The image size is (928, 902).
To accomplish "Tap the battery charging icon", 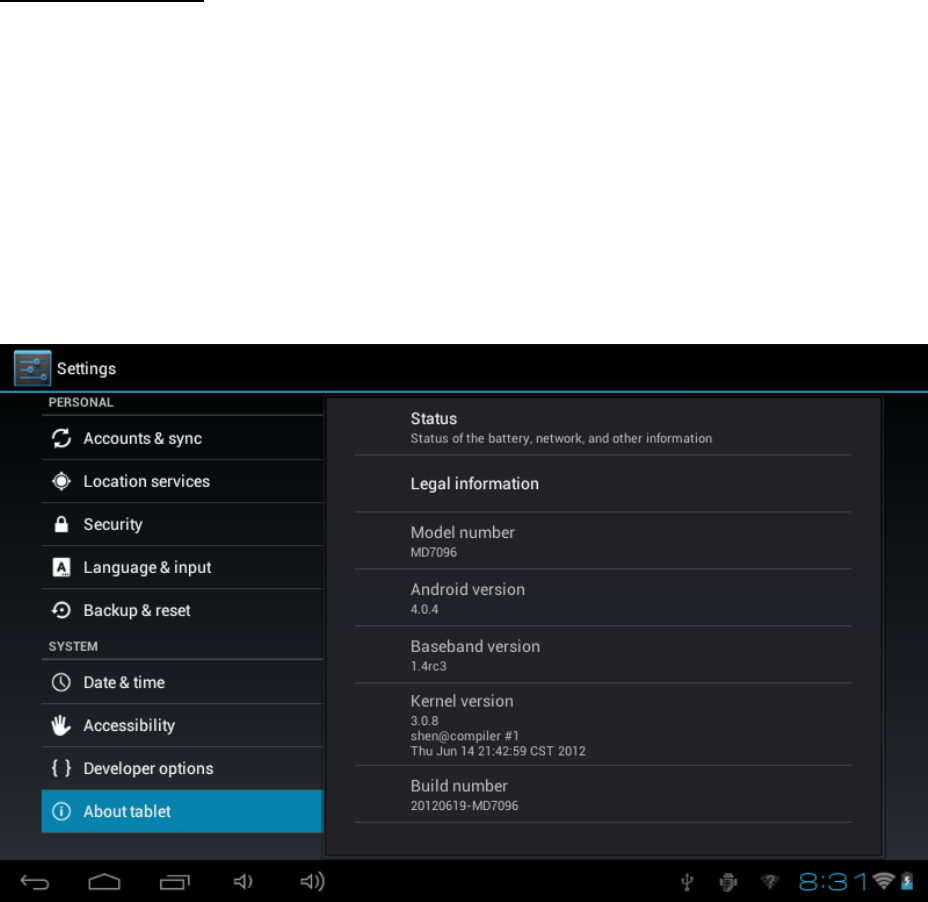I will [x=907, y=881].
